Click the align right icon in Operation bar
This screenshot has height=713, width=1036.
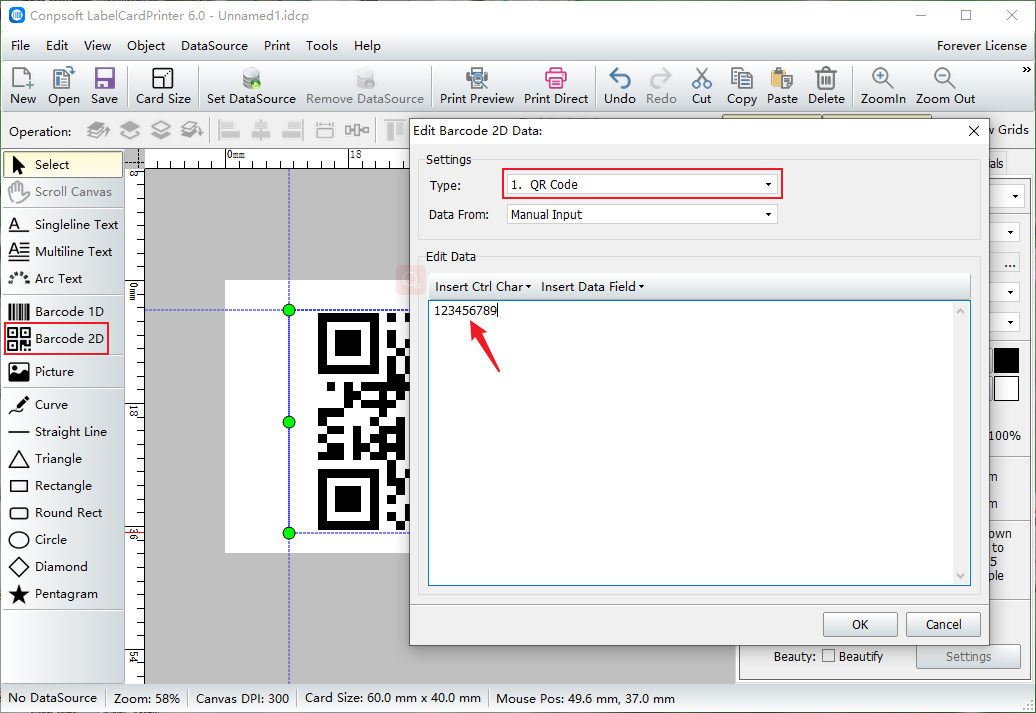(x=293, y=130)
